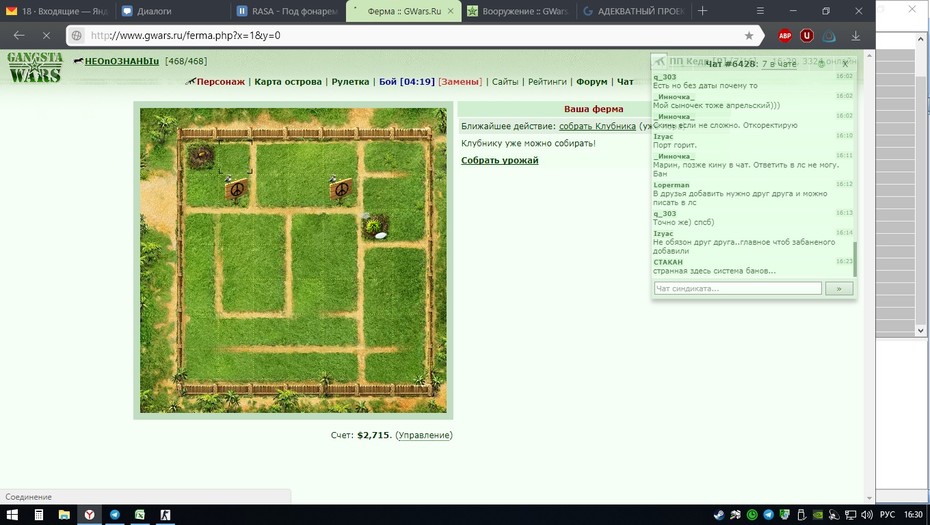The width and height of the screenshot is (930, 525).
Task: Open a new browser tab with plus
Action: (x=702, y=11)
